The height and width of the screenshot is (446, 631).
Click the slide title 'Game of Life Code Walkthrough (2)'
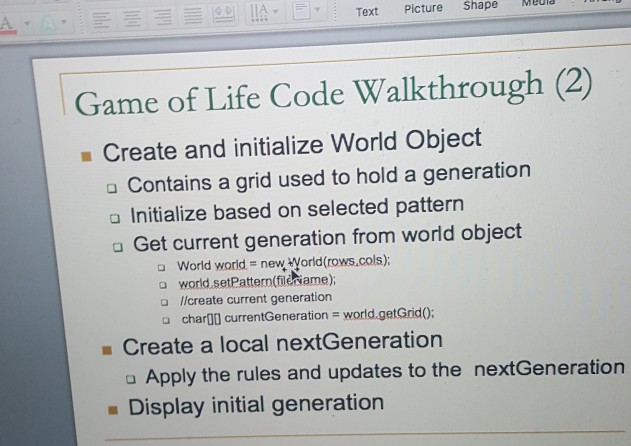click(x=334, y=92)
